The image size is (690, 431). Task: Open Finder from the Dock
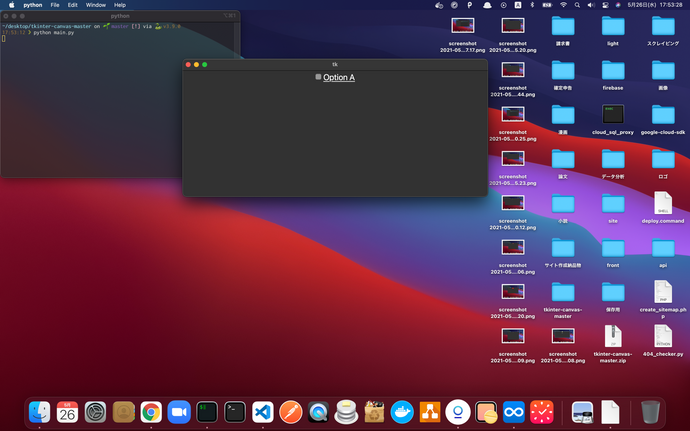pyautogui.click(x=40, y=410)
